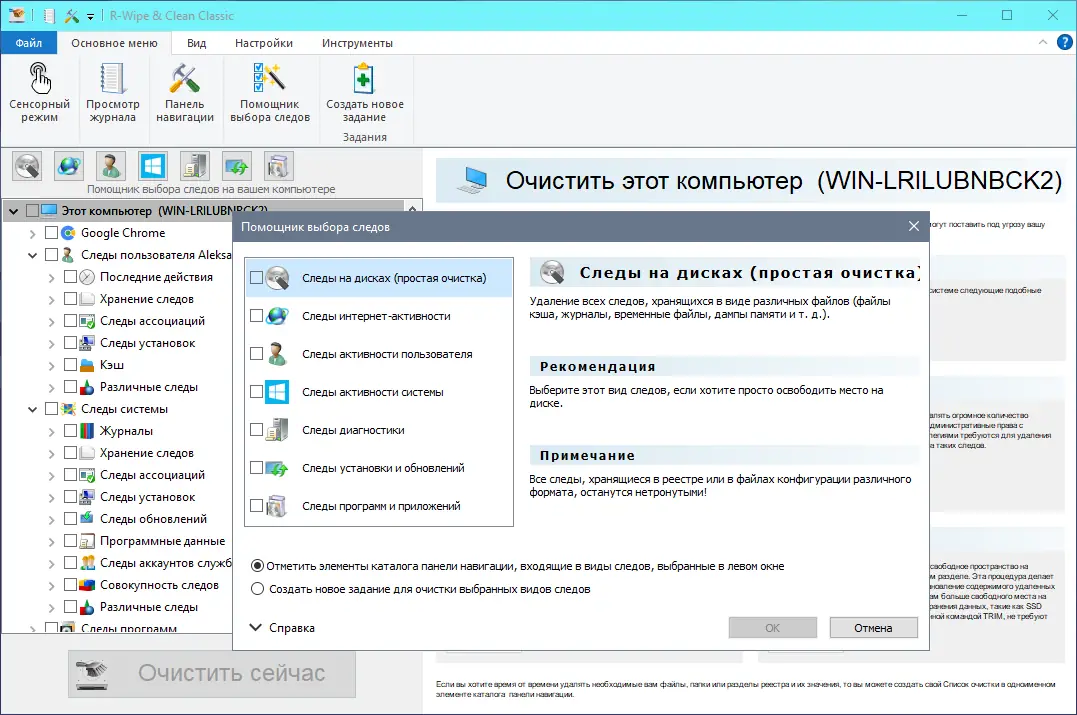Activate Сенсорный режим touch mode icon

pos(39,78)
